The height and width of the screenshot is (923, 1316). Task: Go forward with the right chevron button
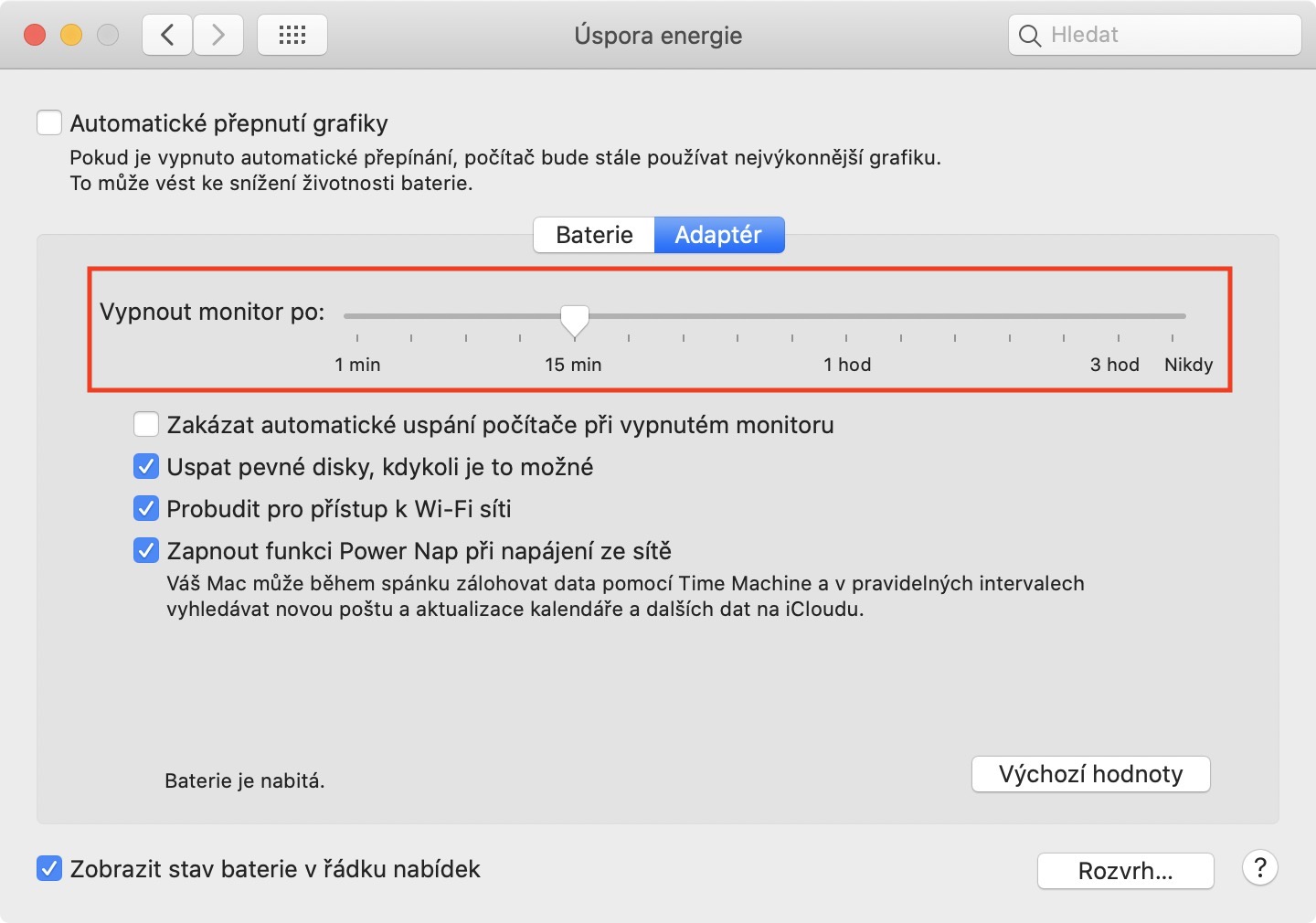[x=218, y=36]
